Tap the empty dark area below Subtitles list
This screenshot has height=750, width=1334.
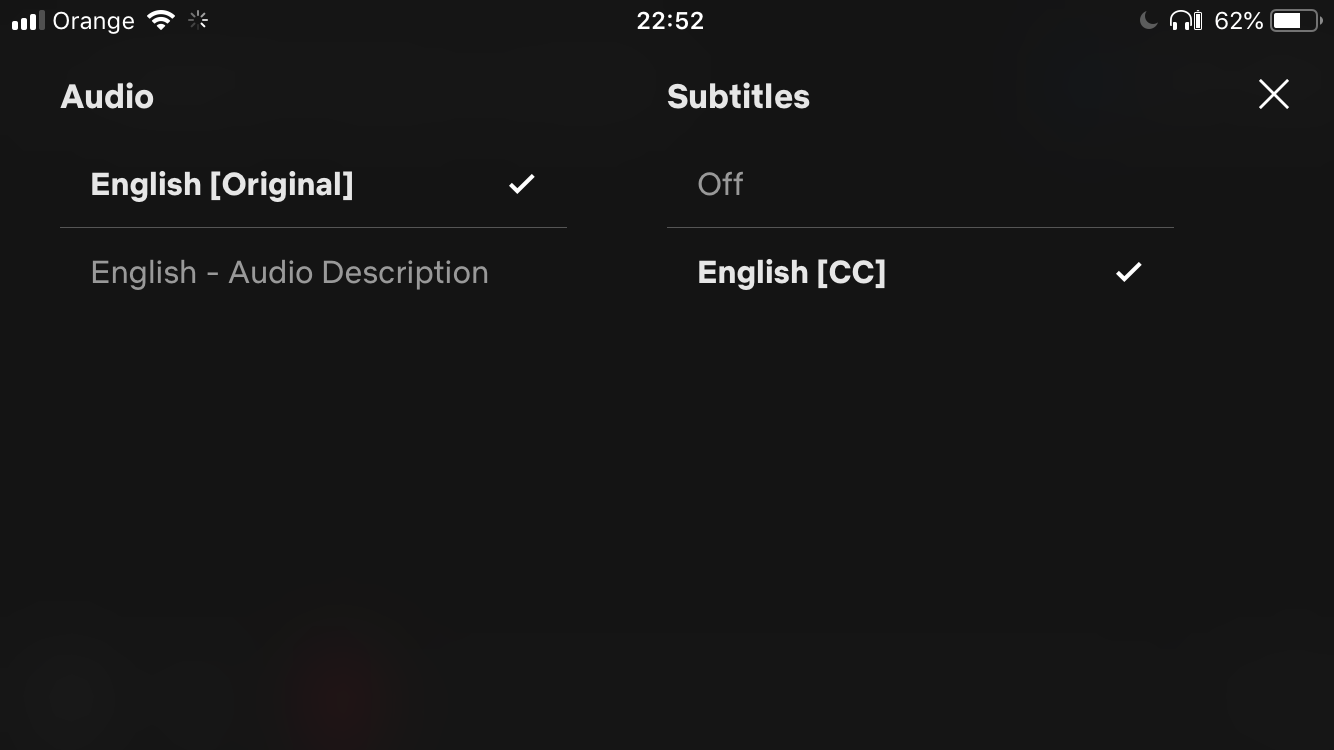[x=920, y=480]
